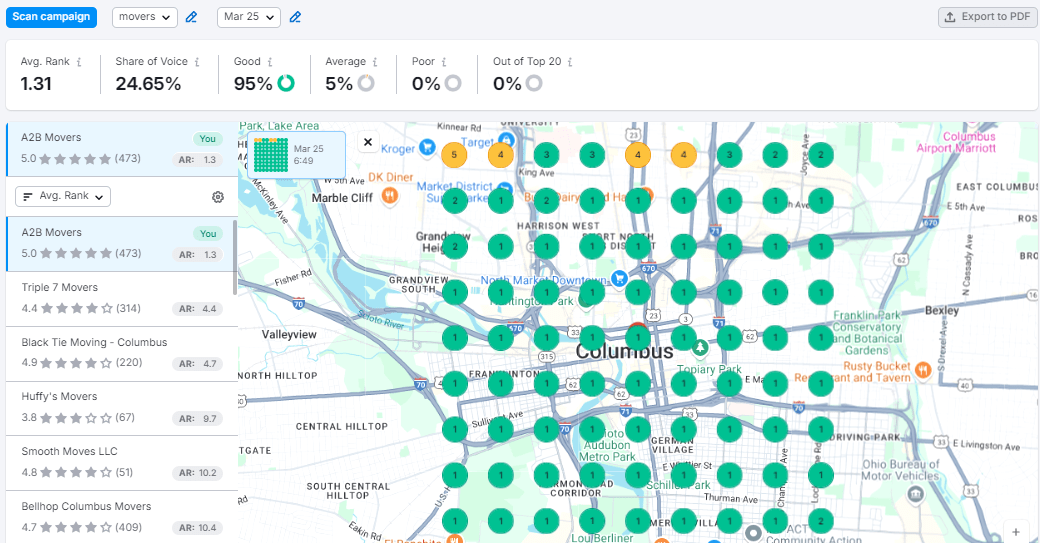The image size is (1040, 543).
Task: Close the Mar 25 scan popup
Action: pos(368,141)
